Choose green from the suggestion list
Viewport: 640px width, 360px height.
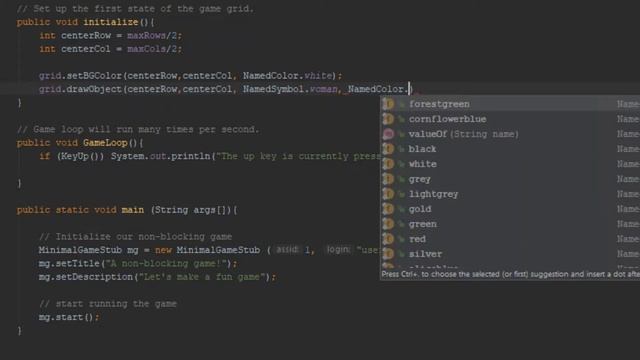click(x=510, y=224)
